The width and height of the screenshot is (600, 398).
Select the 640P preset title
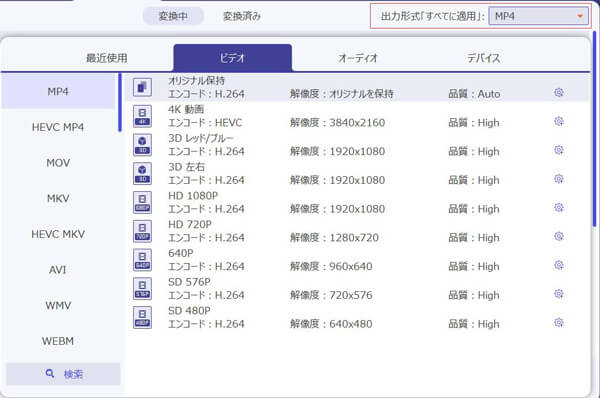pyautogui.click(x=181, y=253)
